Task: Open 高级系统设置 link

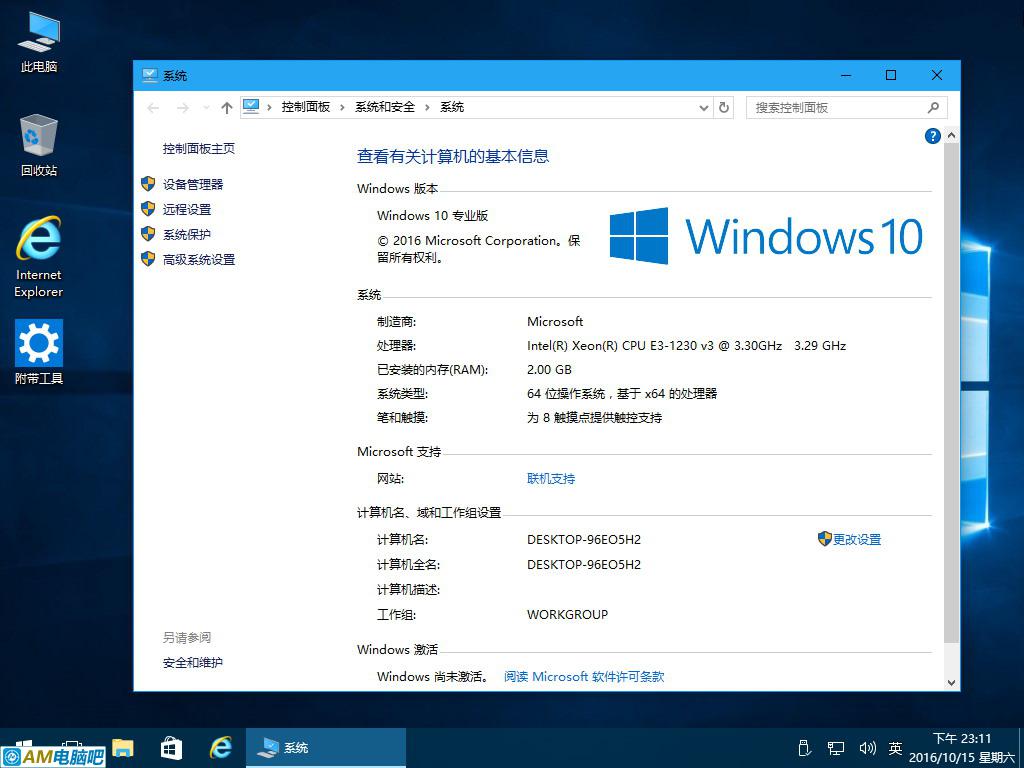Action: [199, 260]
